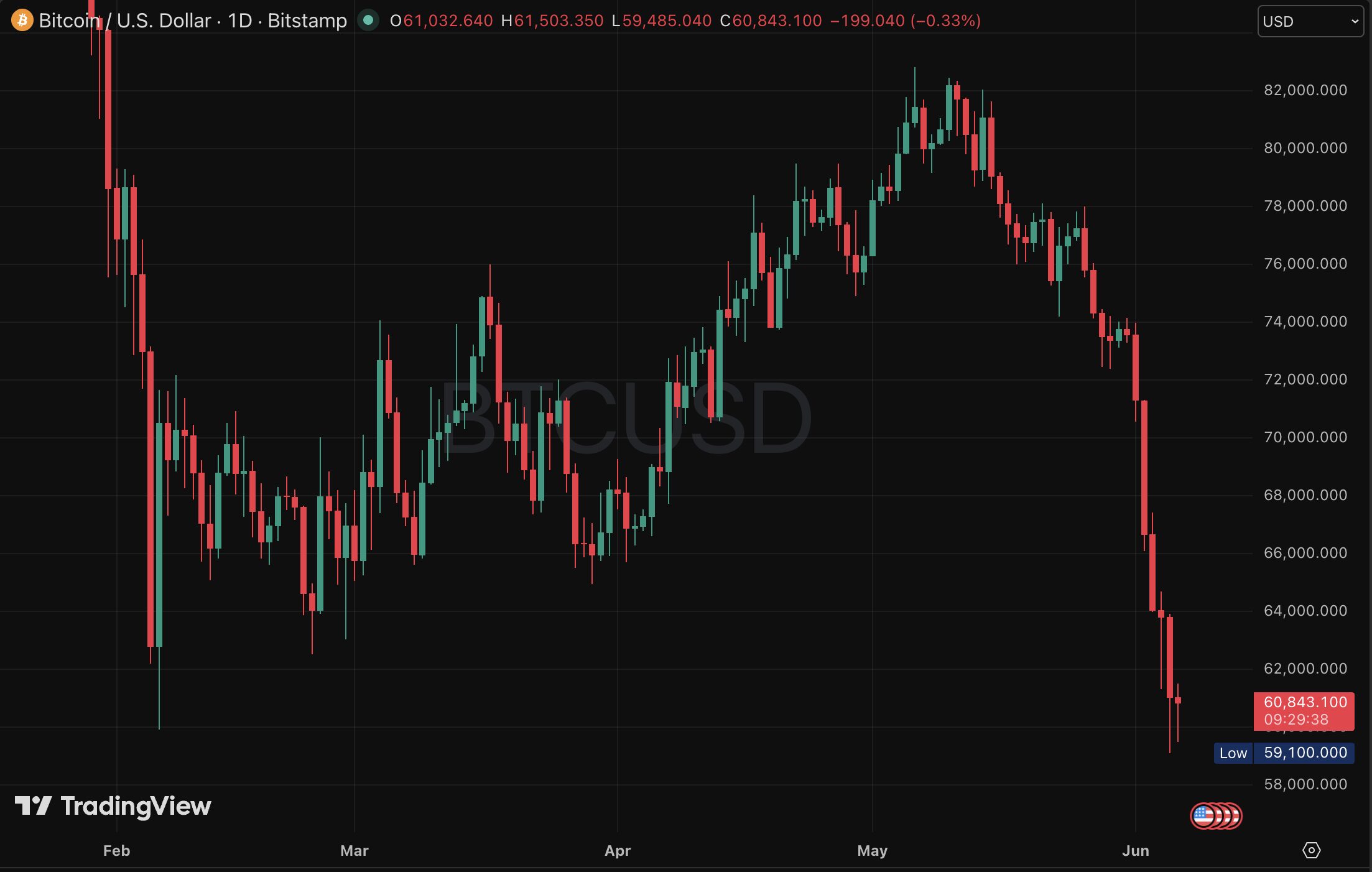The image size is (1372, 872).
Task: Click the 72,000.000 price axis label
Action: point(1305,379)
